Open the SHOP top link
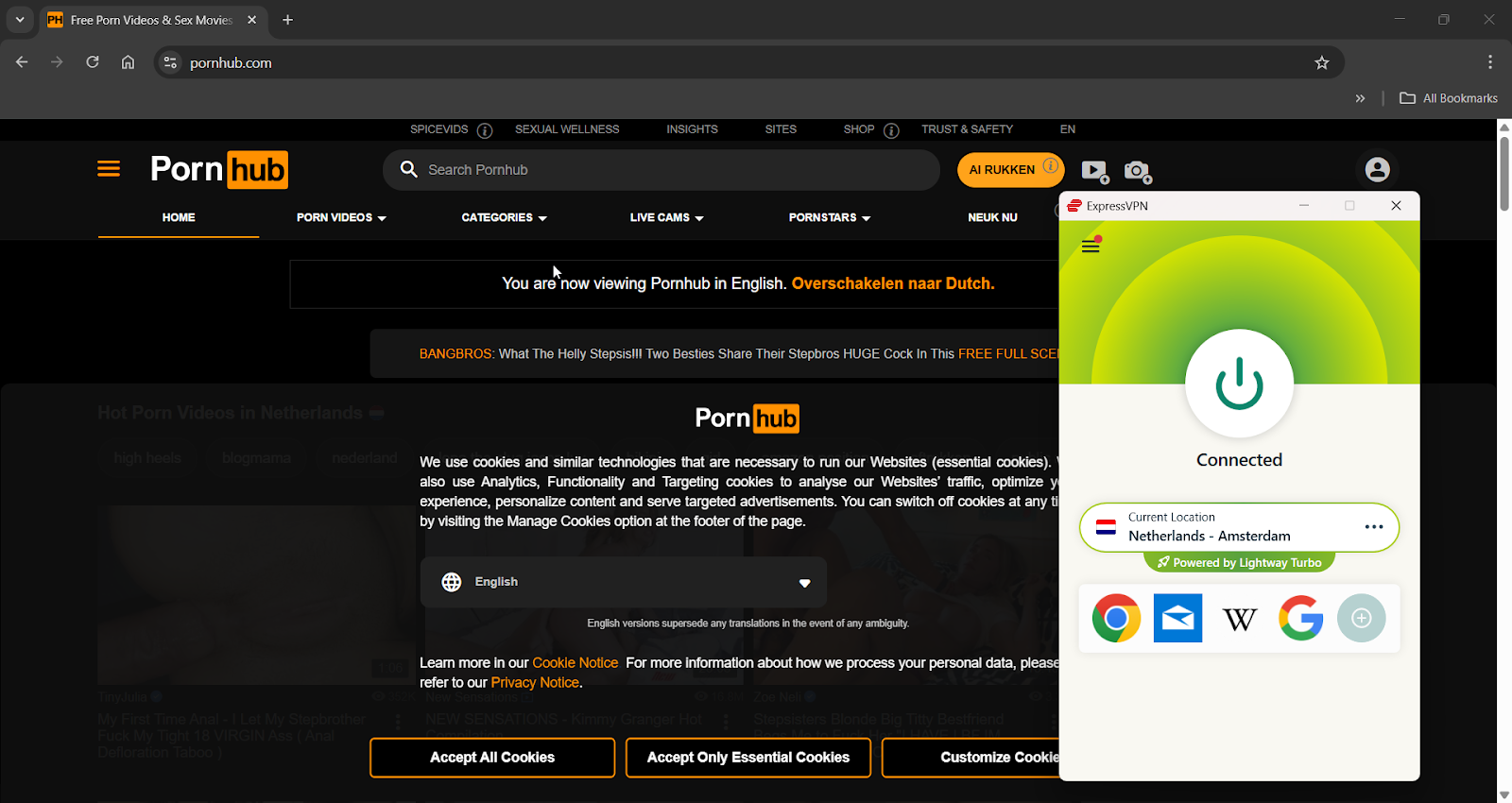 pyautogui.click(x=859, y=129)
